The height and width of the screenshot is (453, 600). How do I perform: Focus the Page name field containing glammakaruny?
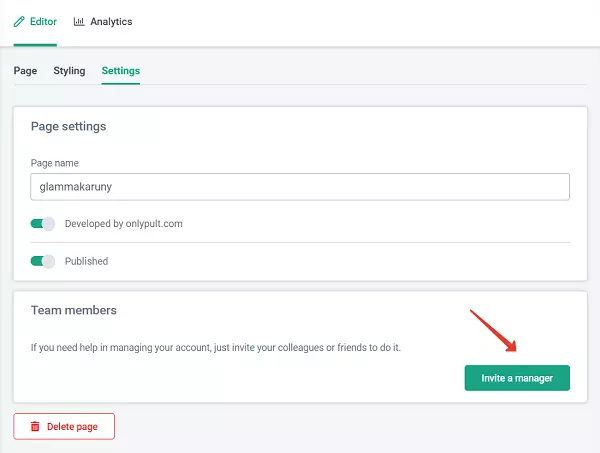click(x=300, y=187)
